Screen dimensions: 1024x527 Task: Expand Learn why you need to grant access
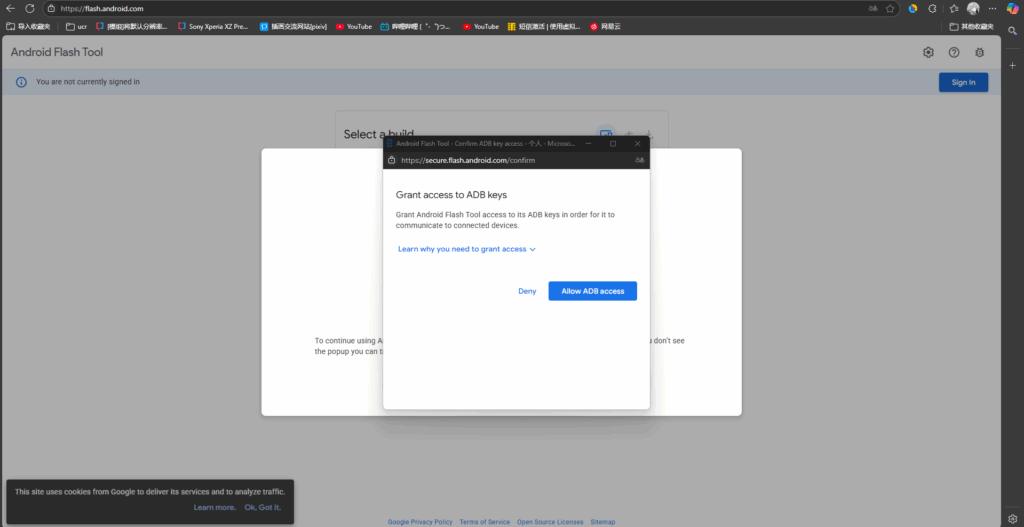(466, 249)
